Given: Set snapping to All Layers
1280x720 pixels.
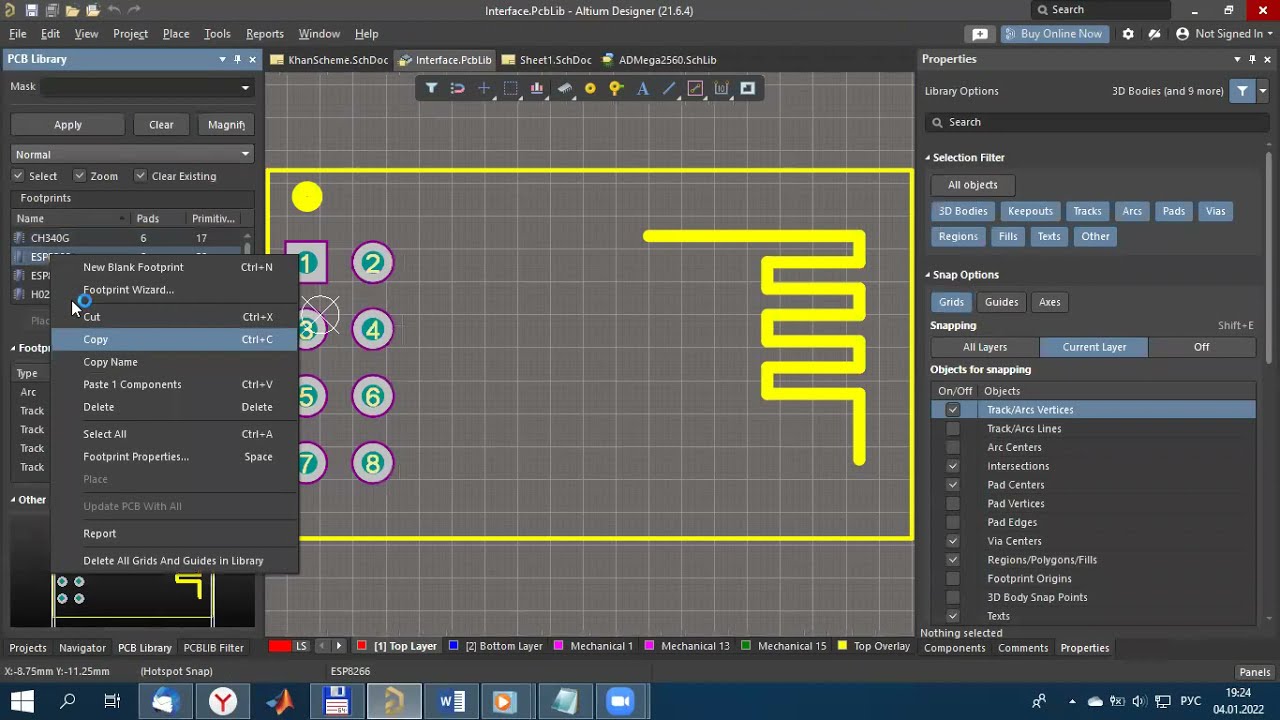Looking at the screenshot, I should coord(985,347).
